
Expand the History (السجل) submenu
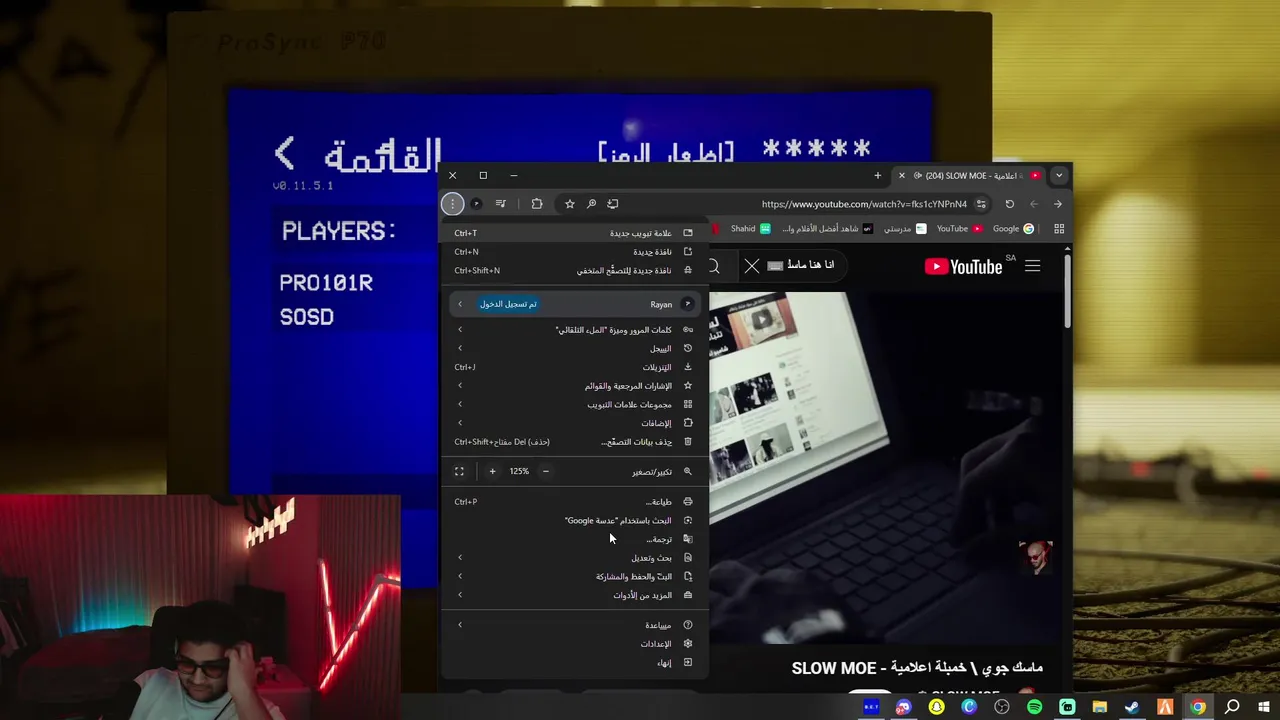point(575,349)
